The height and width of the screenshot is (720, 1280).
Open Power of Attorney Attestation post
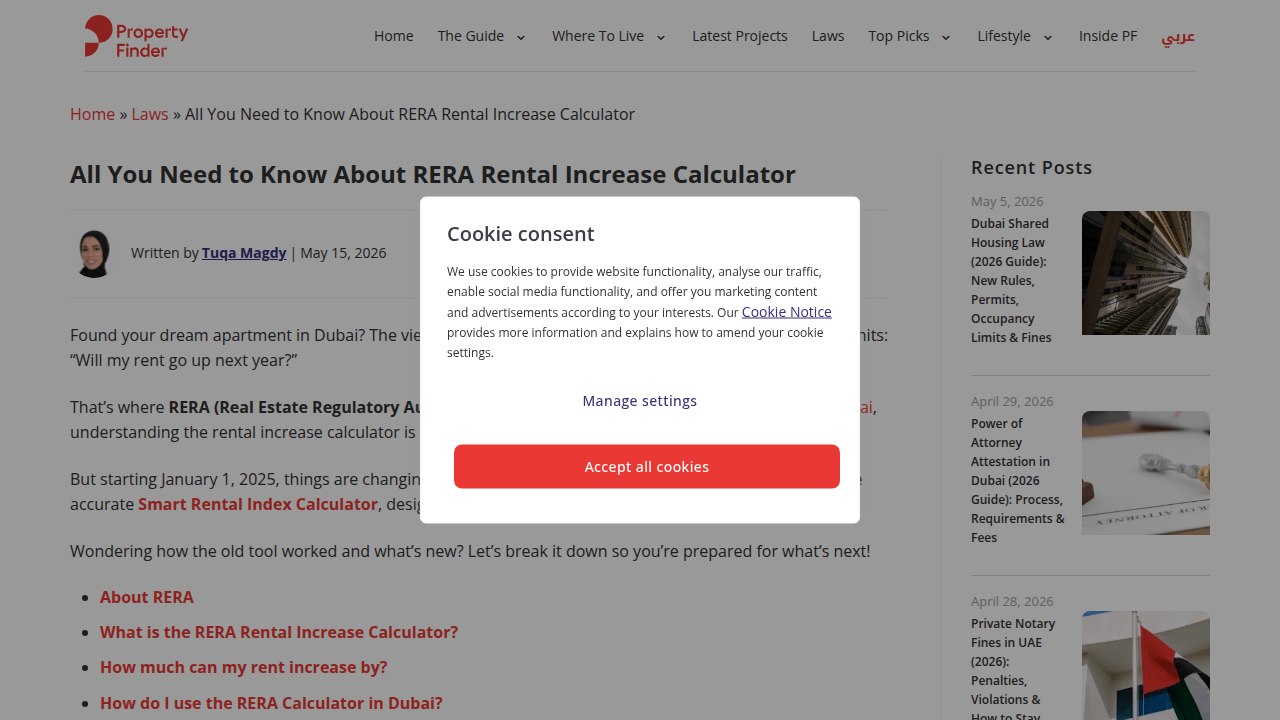click(1018, 481)
